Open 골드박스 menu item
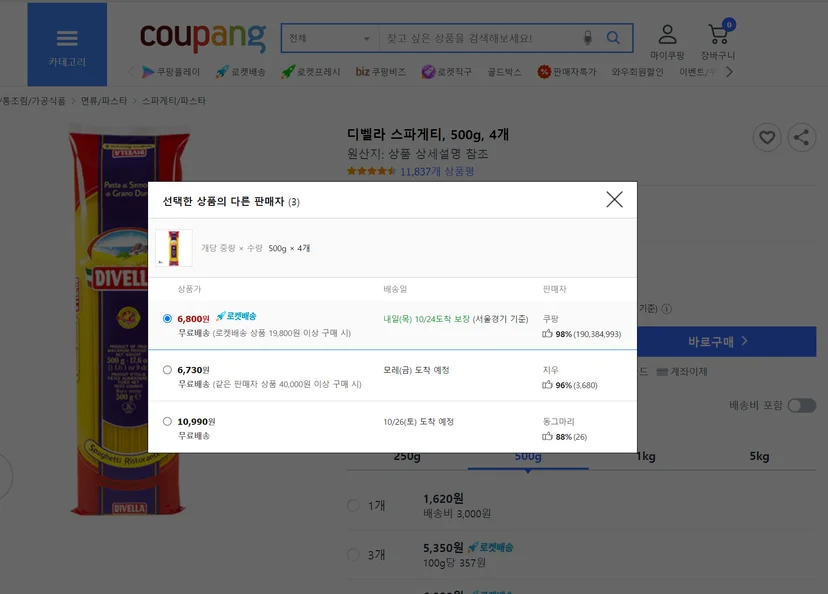This screenshot has width=828, height=594. (x=504, y=72)
